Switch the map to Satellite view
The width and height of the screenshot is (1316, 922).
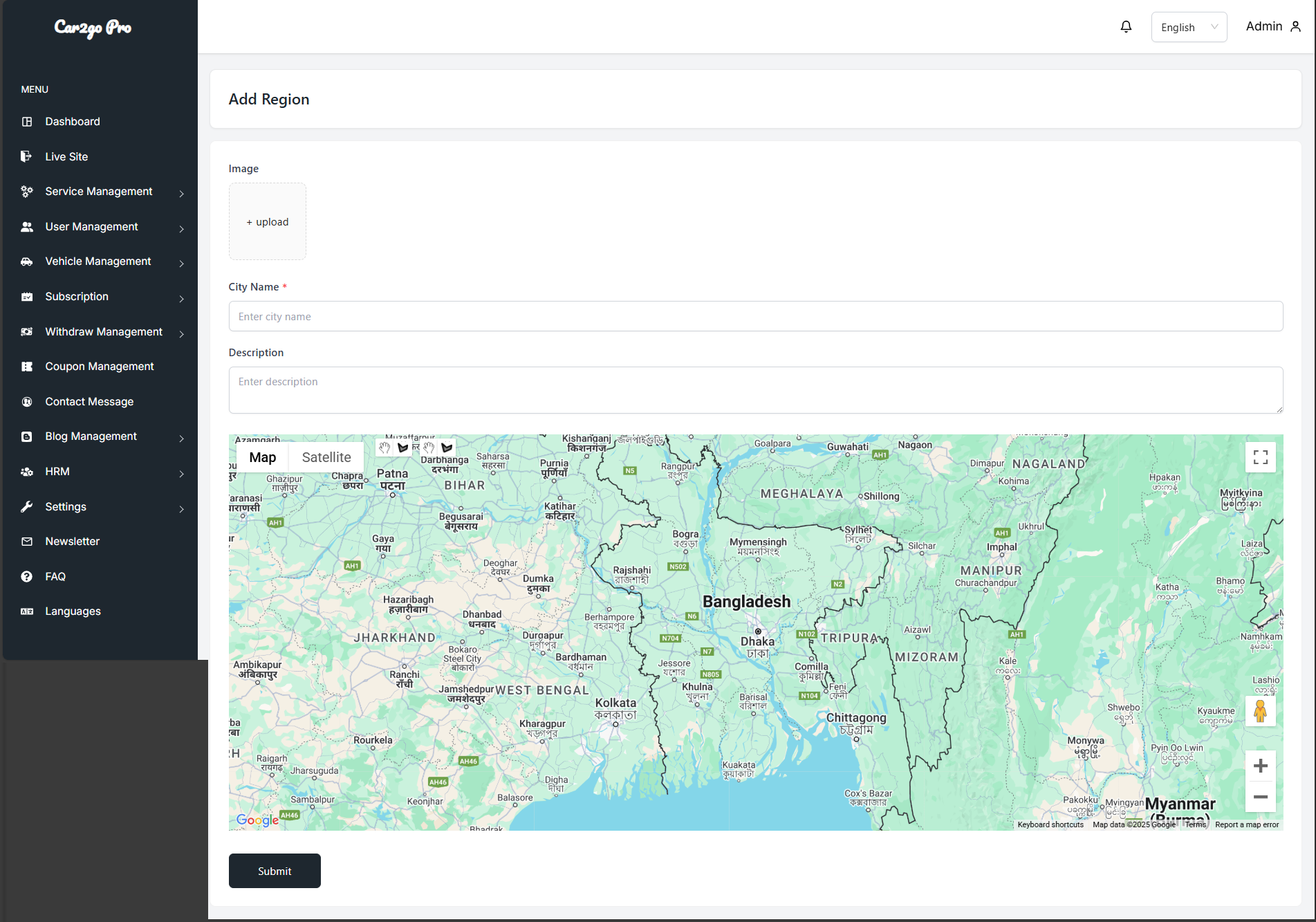coord(326,457)
